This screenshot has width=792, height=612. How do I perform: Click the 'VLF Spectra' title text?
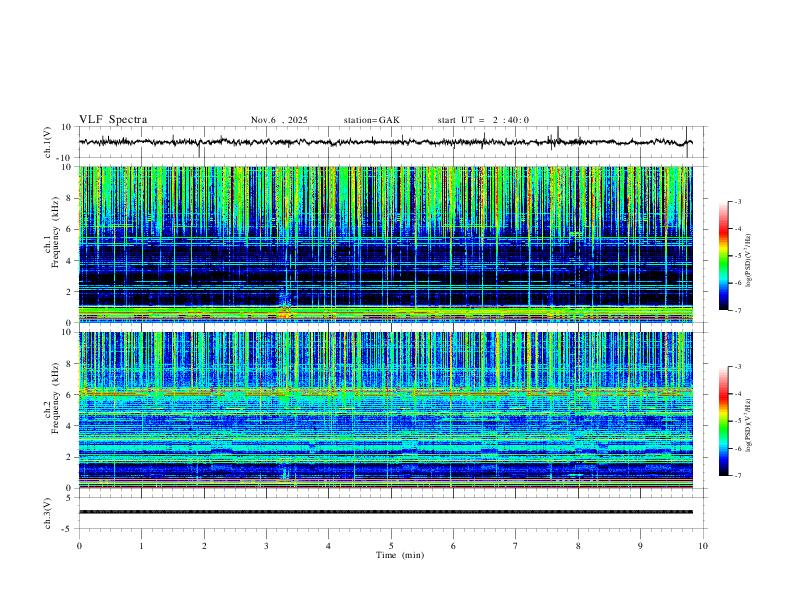(x=113, y=120)
